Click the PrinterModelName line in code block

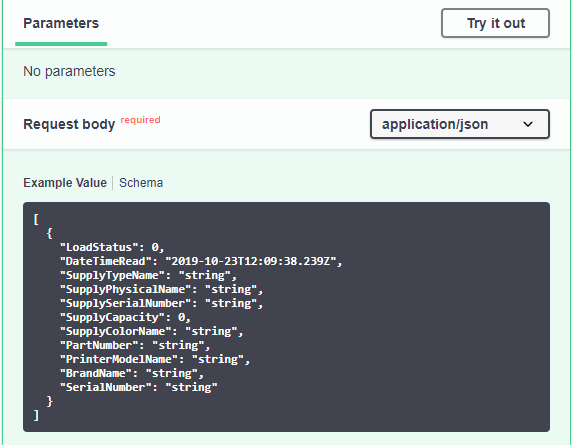[155, 359]
